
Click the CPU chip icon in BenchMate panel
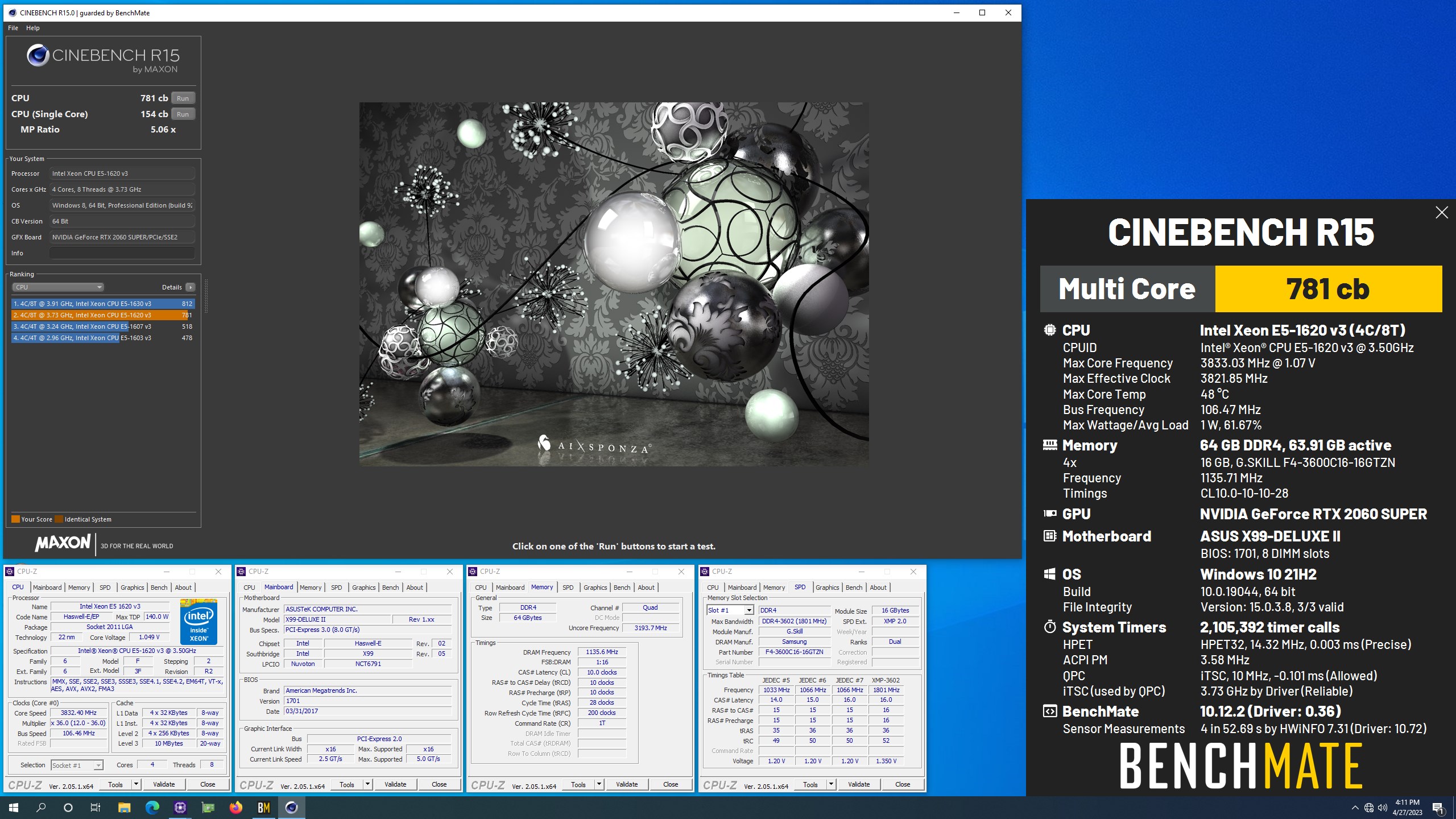(x=1050, y=330)
